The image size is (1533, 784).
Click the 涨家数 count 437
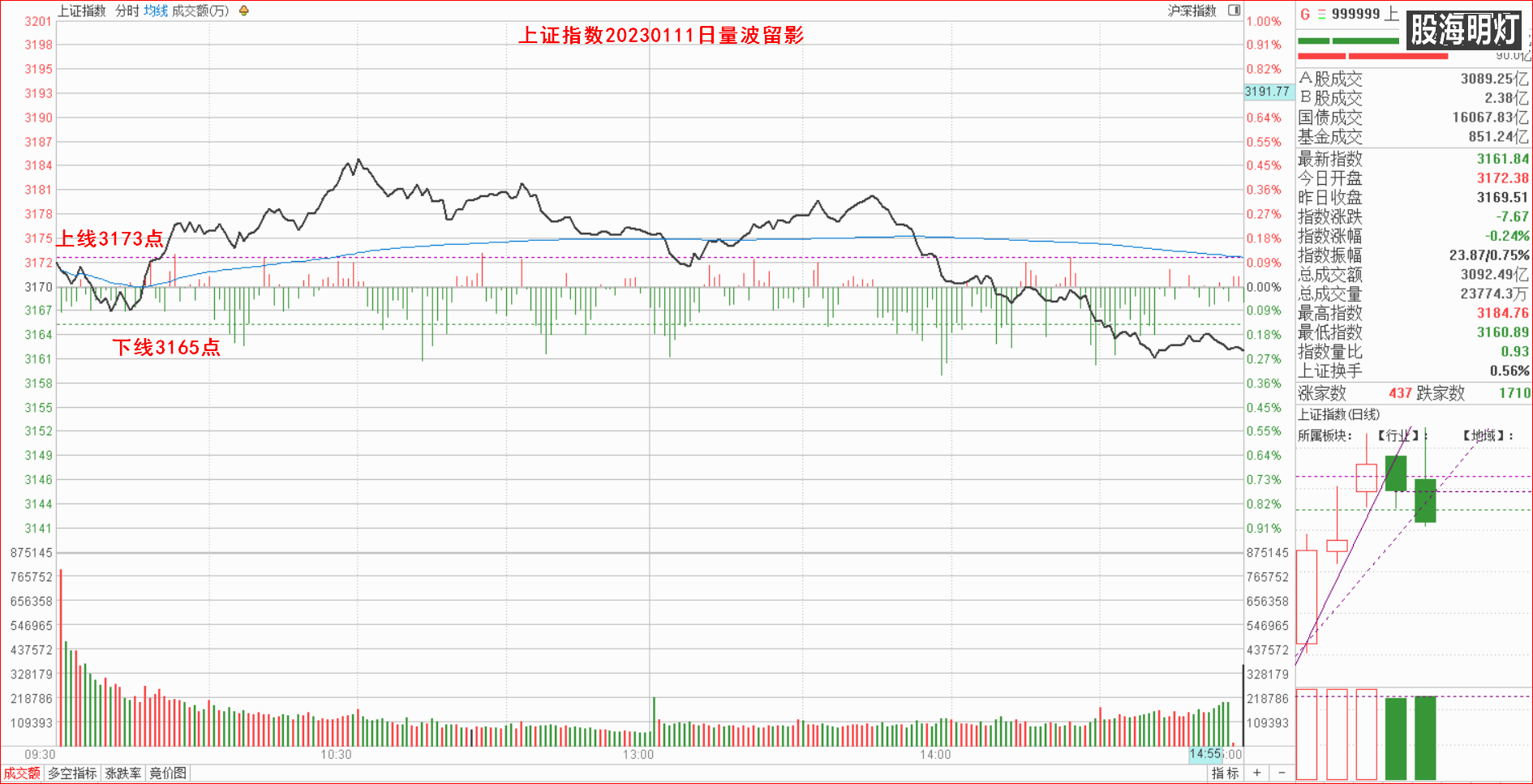(1400, 393)
